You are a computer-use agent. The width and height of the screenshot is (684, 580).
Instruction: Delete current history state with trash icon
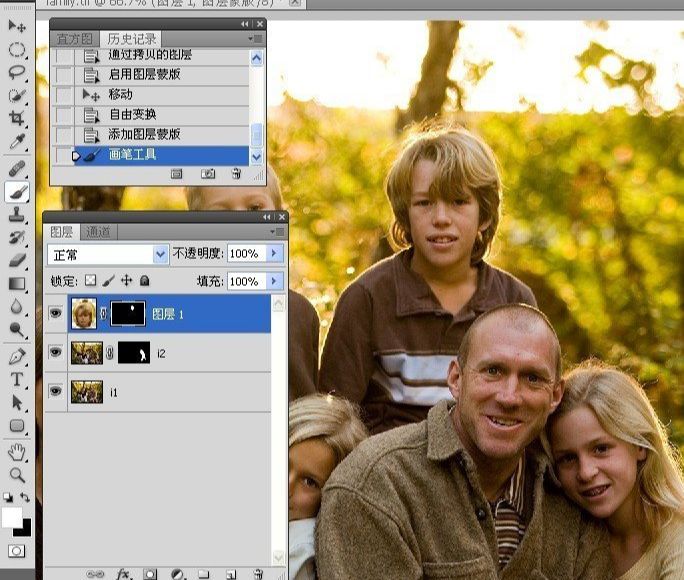(236, 174)
